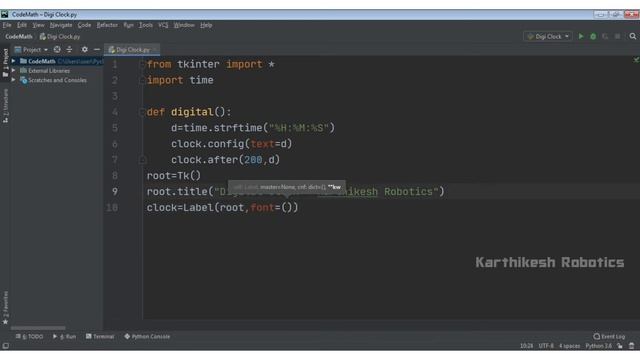Click root=Tk() on line 8
The height and width of the screenshot is (360, 640).
174,176
